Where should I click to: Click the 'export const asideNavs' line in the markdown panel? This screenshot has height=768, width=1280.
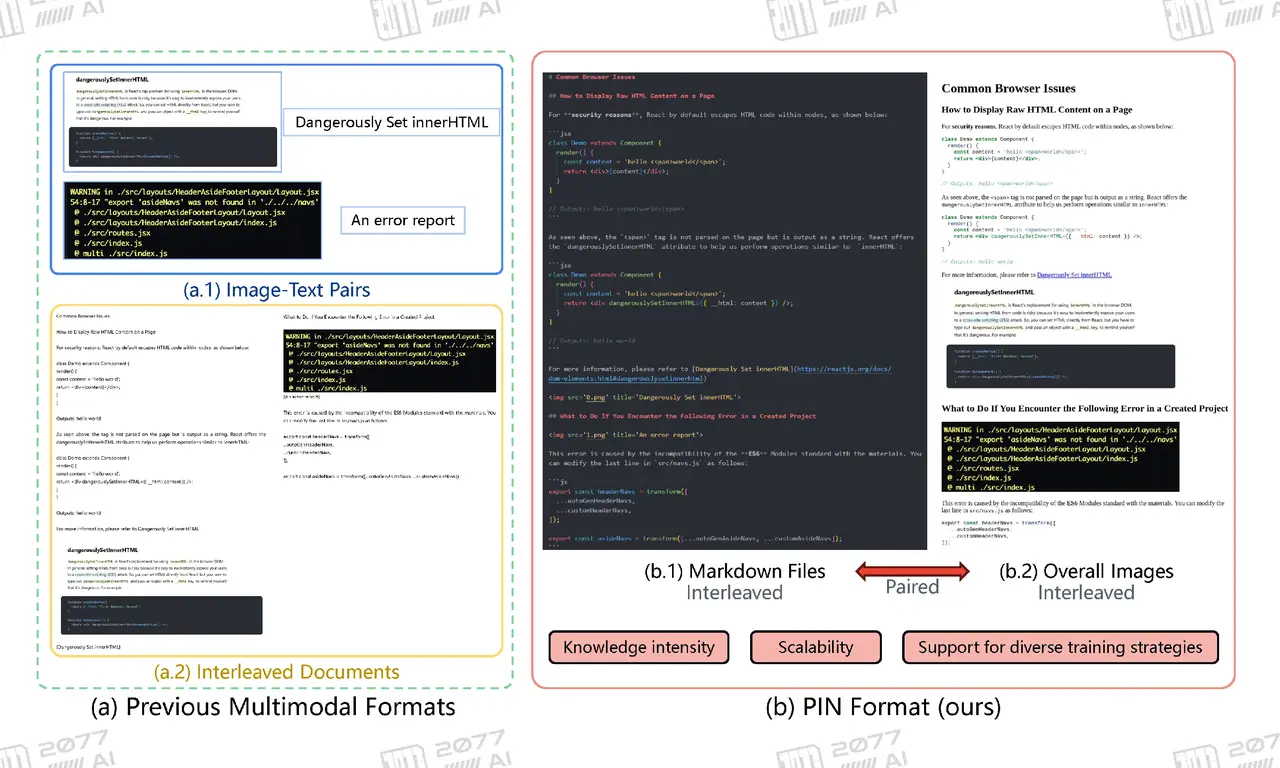695,538
